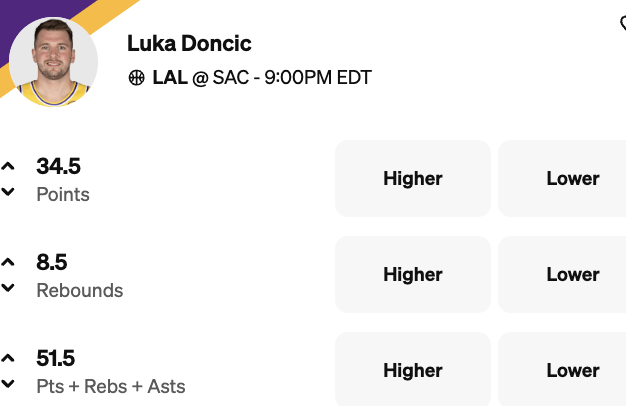Click the 51.5 Pts + Rebs + Asts value
The image size is (626, 406).
coord(56,358)
